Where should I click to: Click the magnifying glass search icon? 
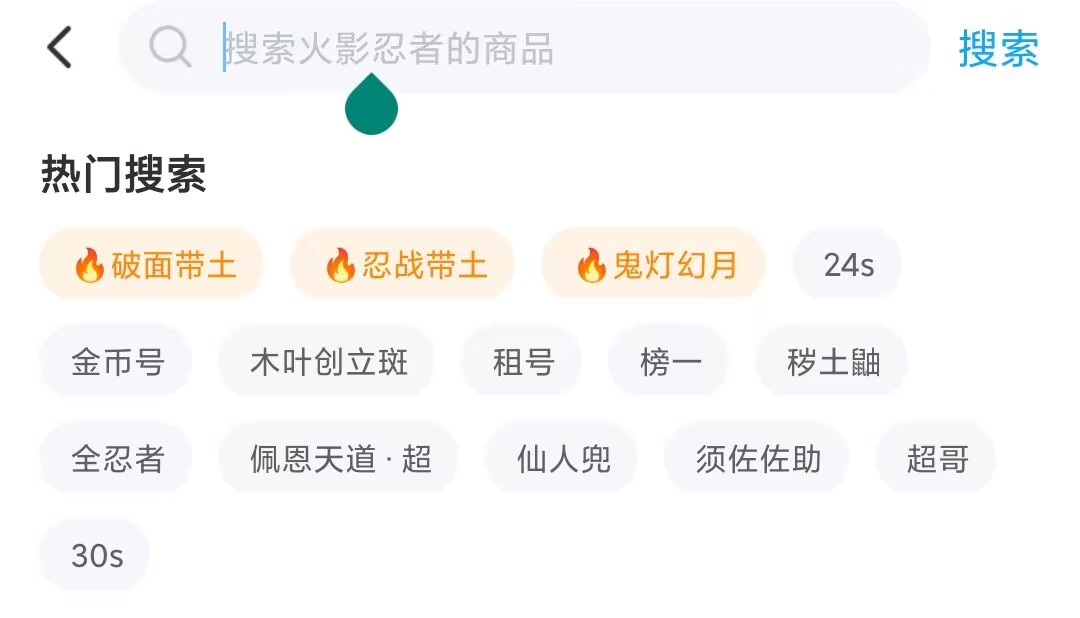pos(170,48)
